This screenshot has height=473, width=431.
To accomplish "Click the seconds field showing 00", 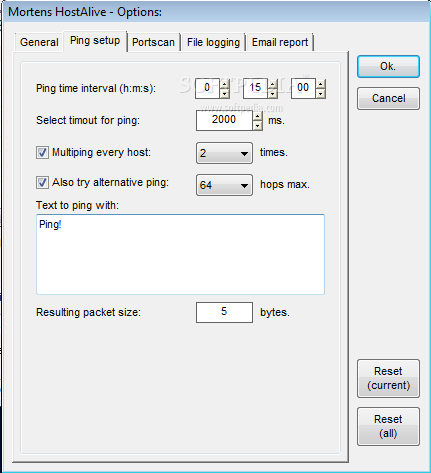I will point(303,88).
